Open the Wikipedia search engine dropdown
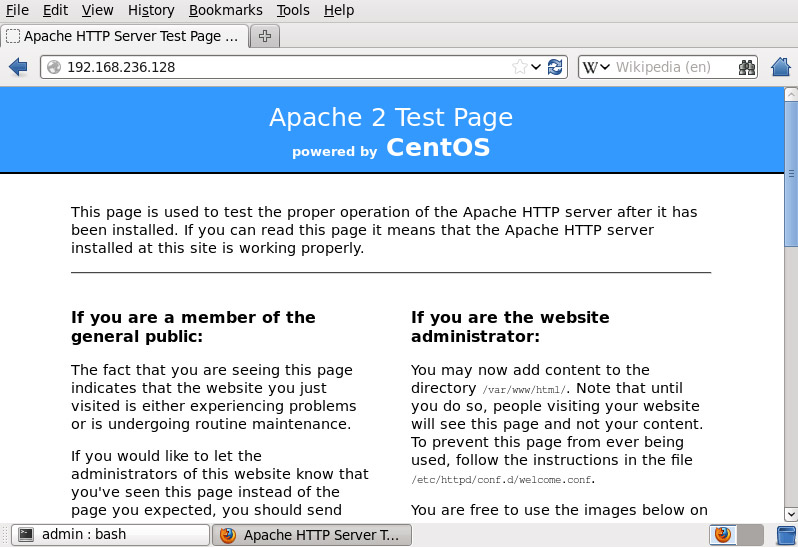 coord(605,67)
